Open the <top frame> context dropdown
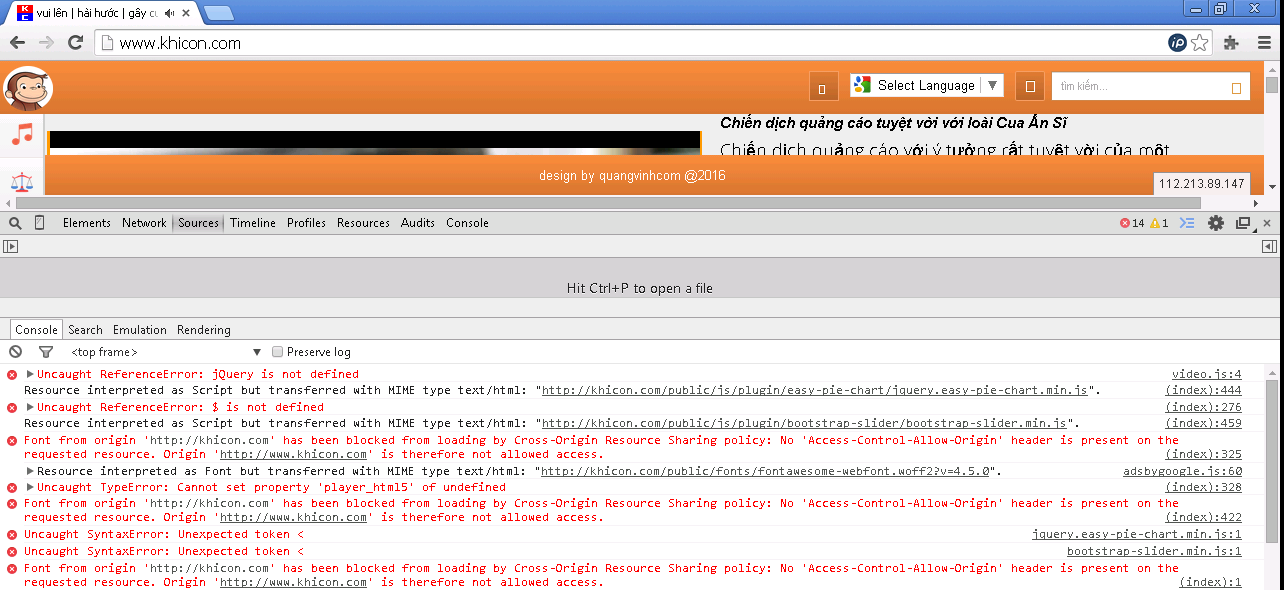This screenshot has width=1284, height=590. (166, 352)
